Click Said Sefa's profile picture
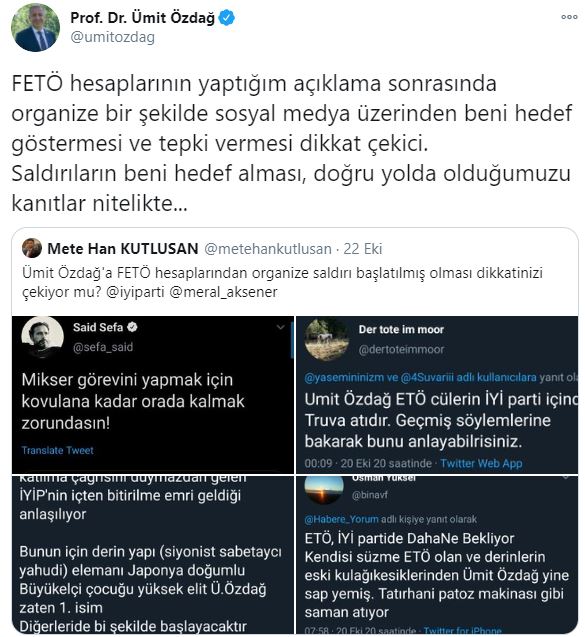585x637 pixels. click(42, 338)
